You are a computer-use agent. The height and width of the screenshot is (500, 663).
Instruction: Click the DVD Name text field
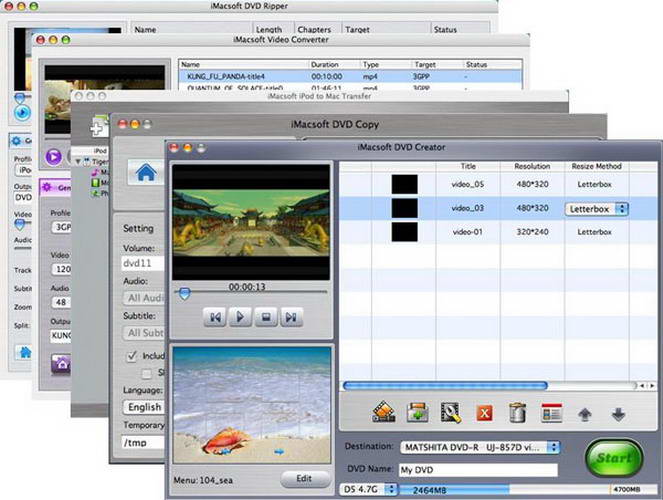coord(478,469)
